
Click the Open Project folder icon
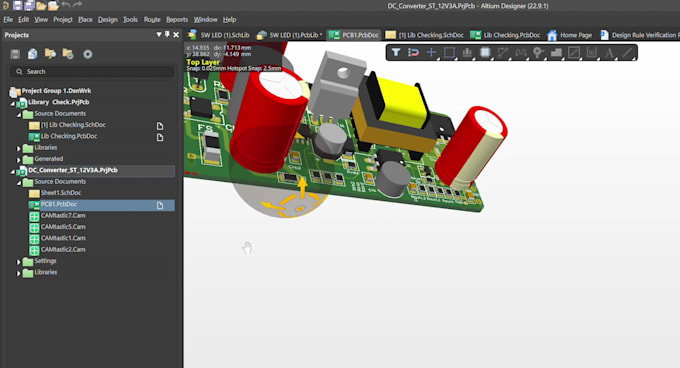tap(53, 5)
